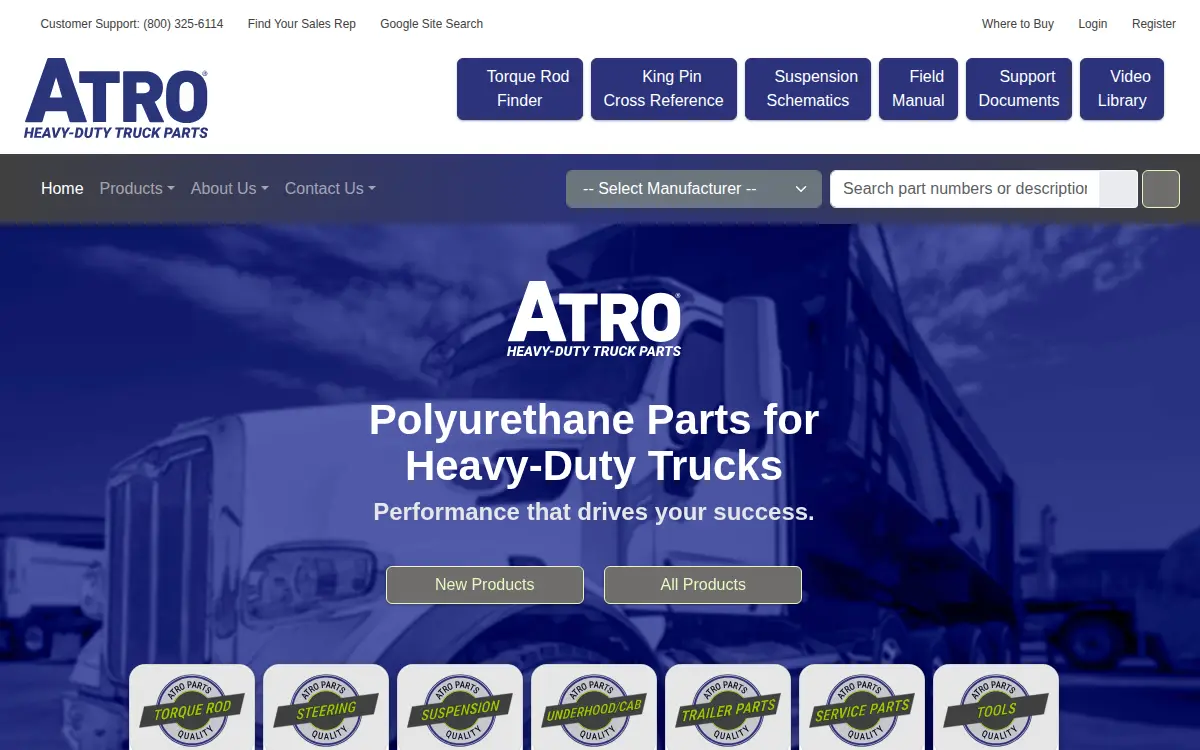Click Find Your Sales Rep link

coord(302,24)
